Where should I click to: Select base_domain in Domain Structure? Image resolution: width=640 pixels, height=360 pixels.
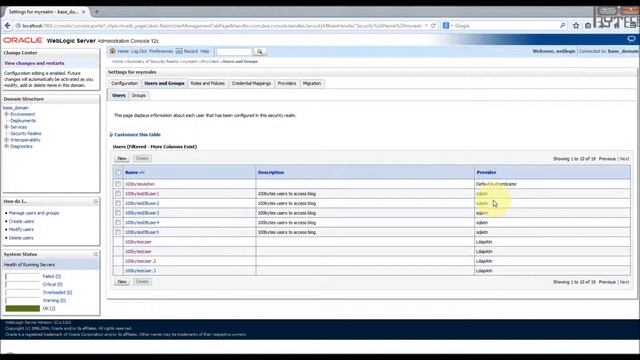(x=16, y=108)
